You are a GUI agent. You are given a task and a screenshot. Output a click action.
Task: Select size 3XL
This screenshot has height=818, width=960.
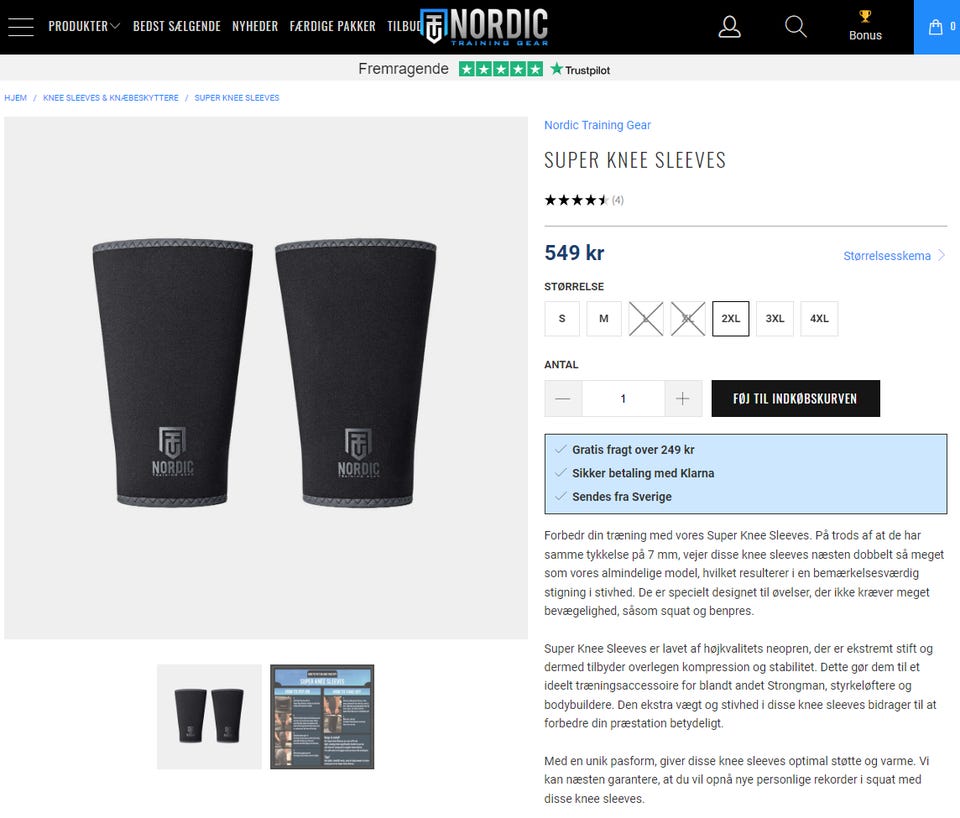774,318
